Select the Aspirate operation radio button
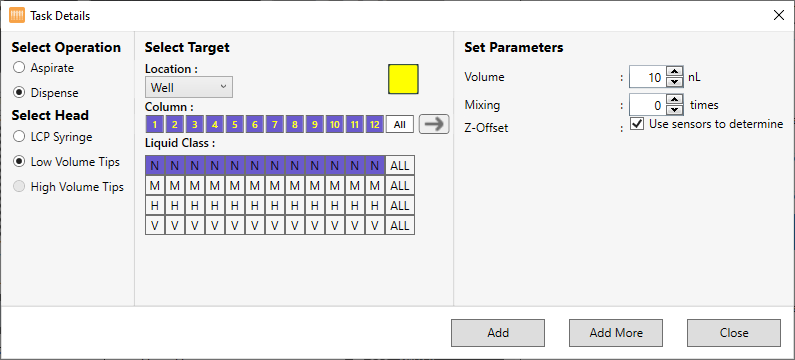 19,67
